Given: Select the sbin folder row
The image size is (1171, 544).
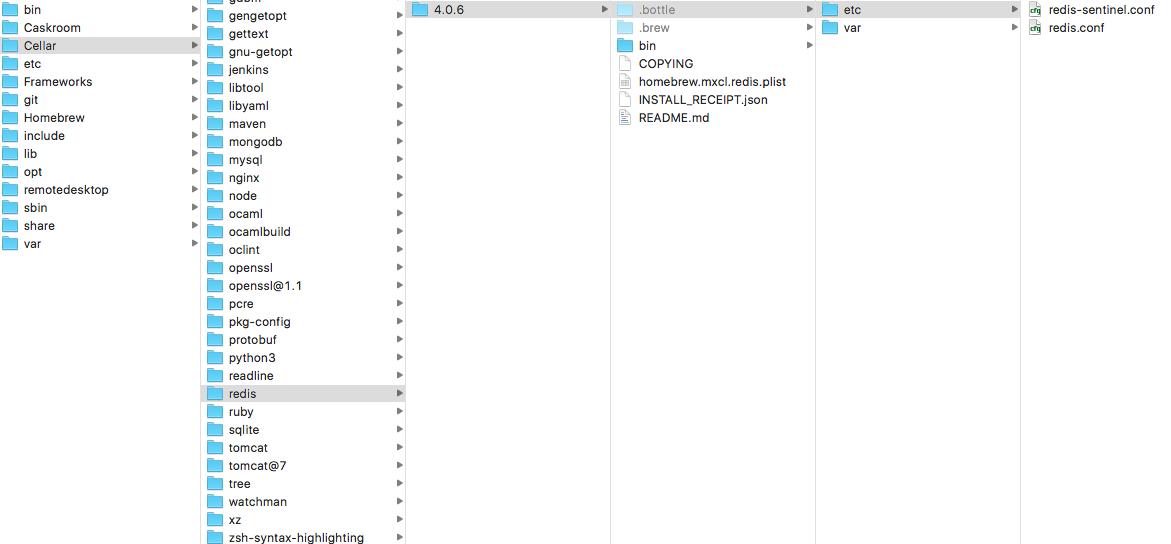Looking at the screenshot, I should tap(100, 208).
